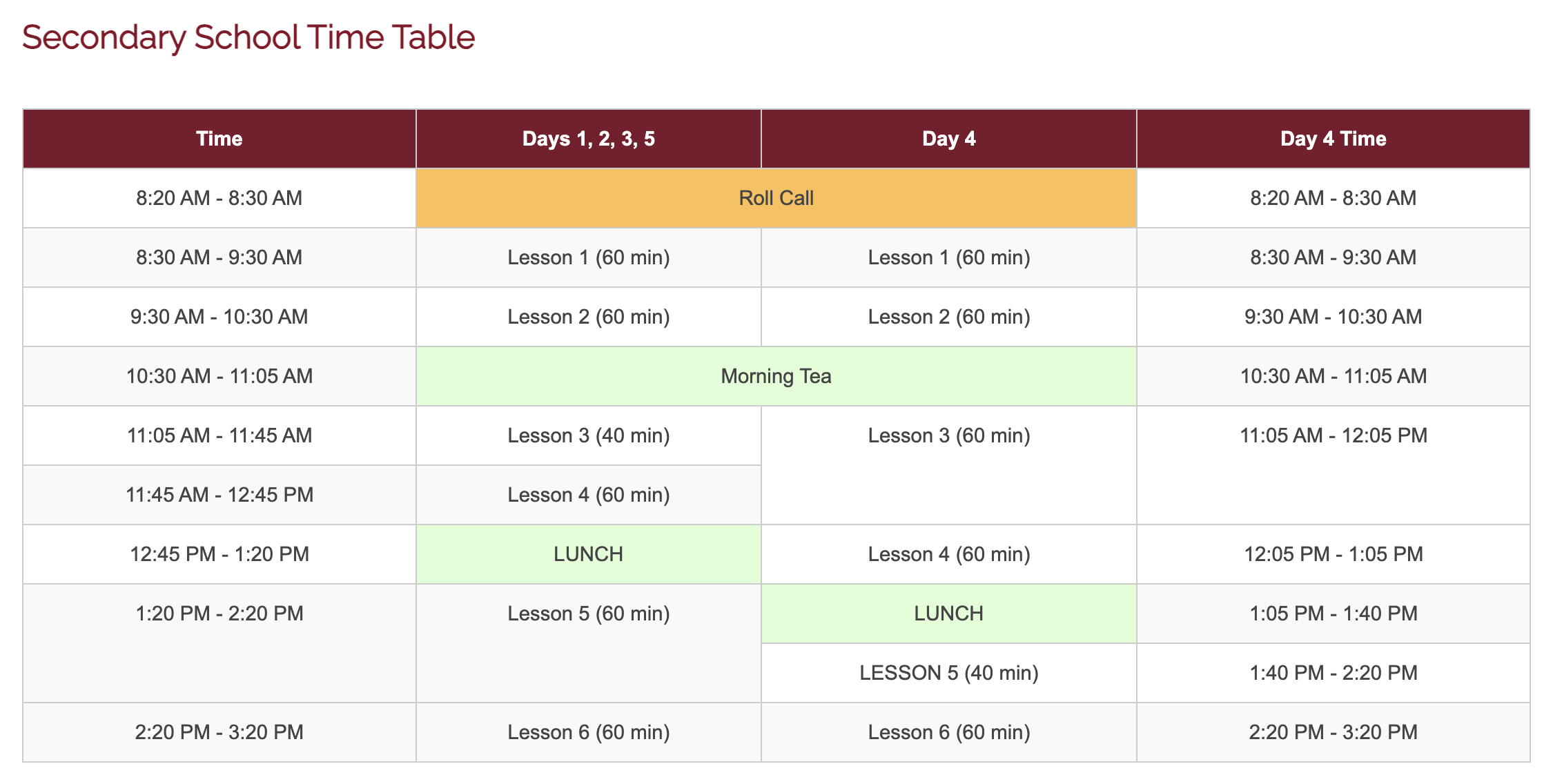Select Lesson 5 (60 min) cell
Screen dimensions: 1553x784
point(588,614)
